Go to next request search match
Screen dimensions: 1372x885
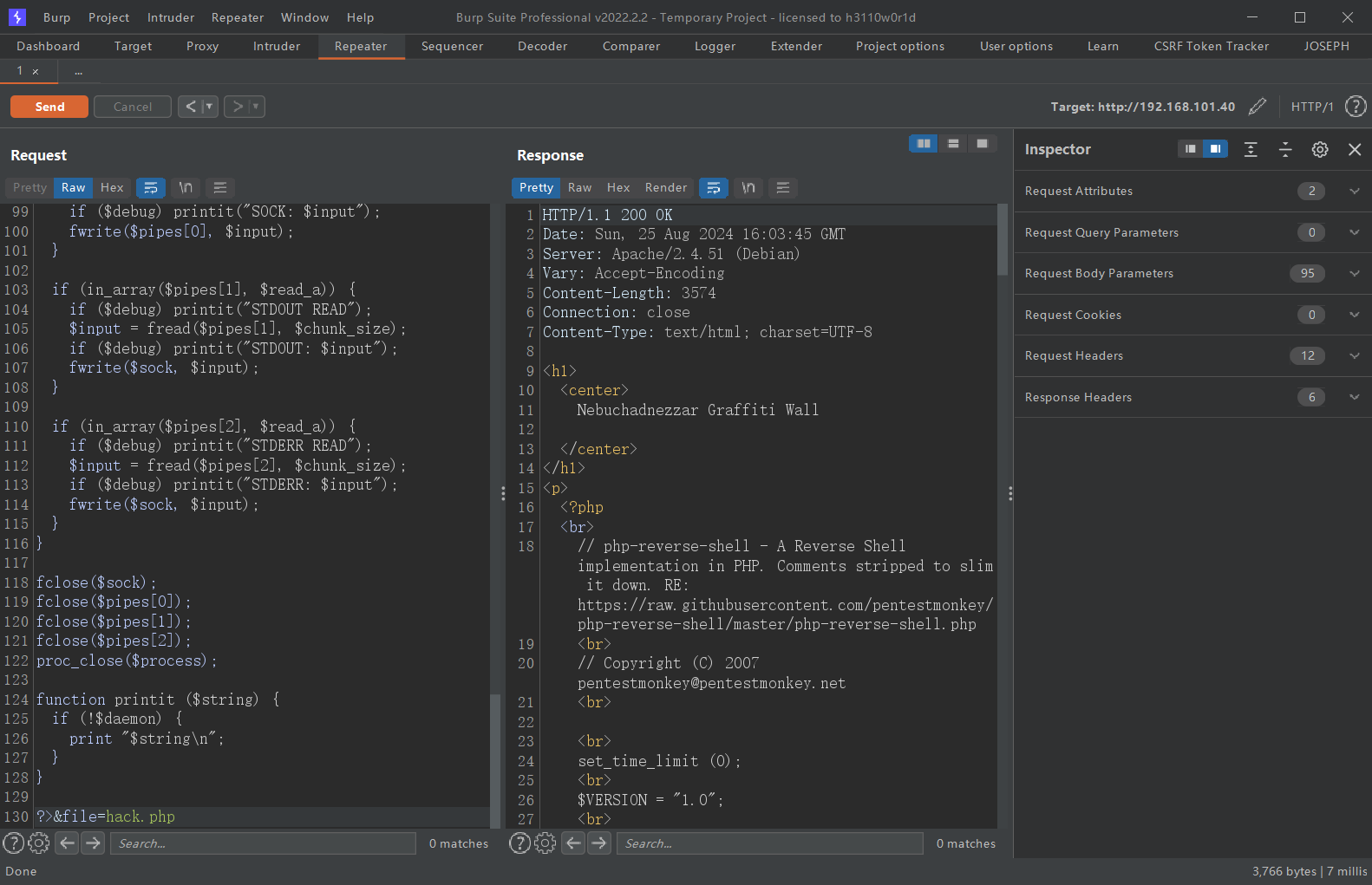pyautogui.click(x=94, y=843)
